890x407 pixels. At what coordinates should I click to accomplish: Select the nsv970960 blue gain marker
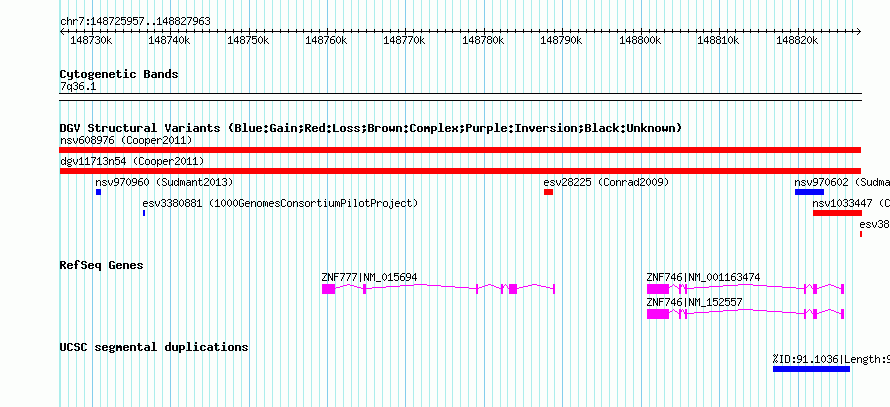(x=99, y=192)
